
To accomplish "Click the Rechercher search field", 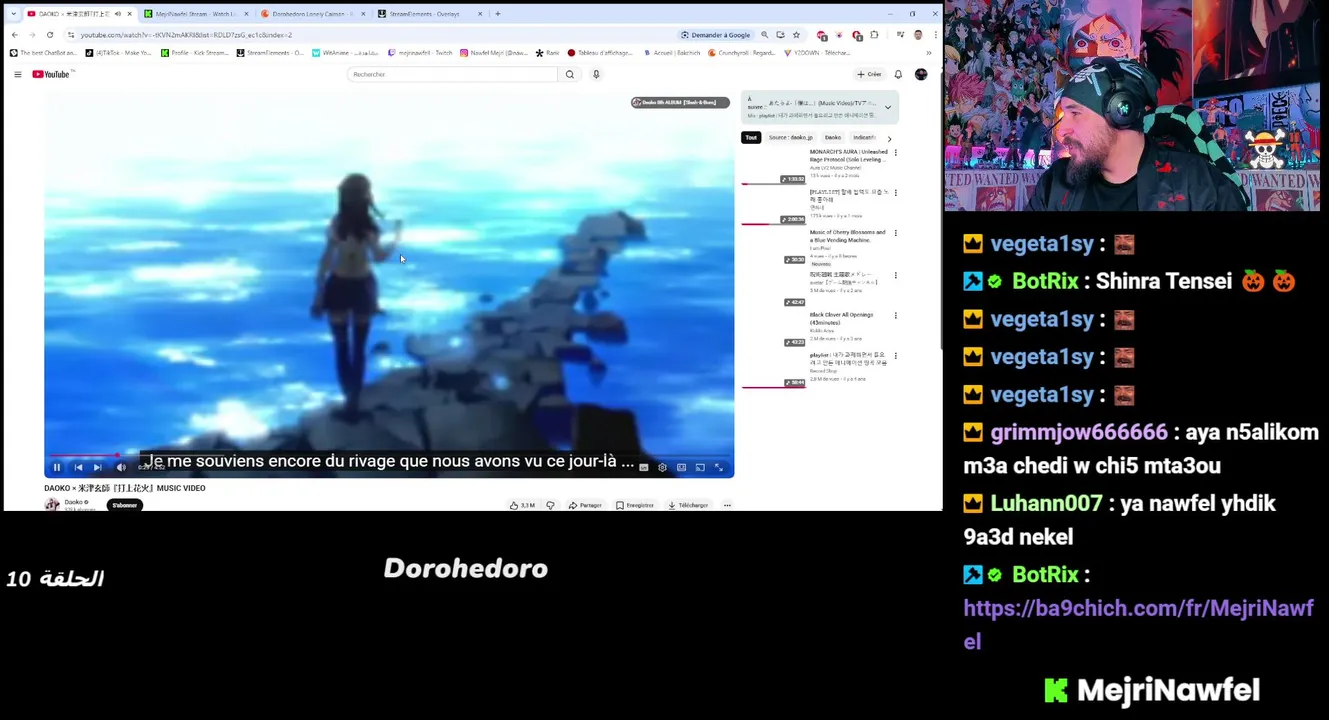I will [452, 74].
